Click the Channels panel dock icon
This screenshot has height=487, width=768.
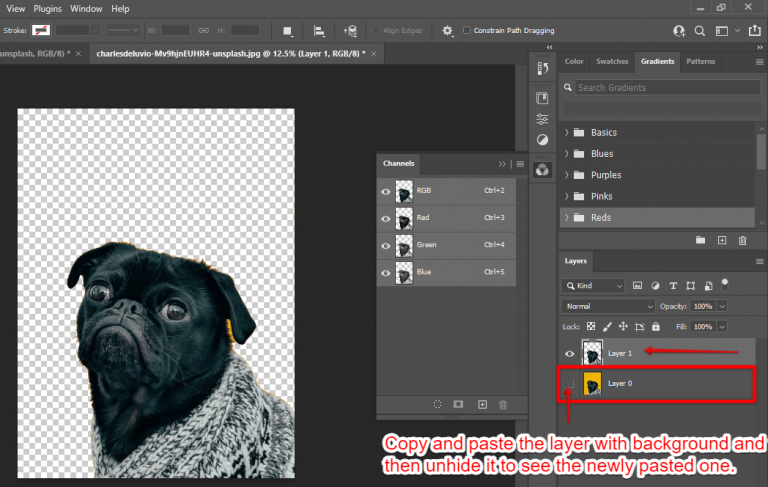(542, 170)
